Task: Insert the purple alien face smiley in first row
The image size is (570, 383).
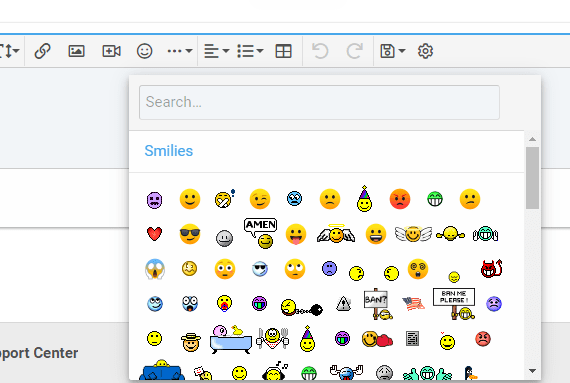Action: pos(154,200)
